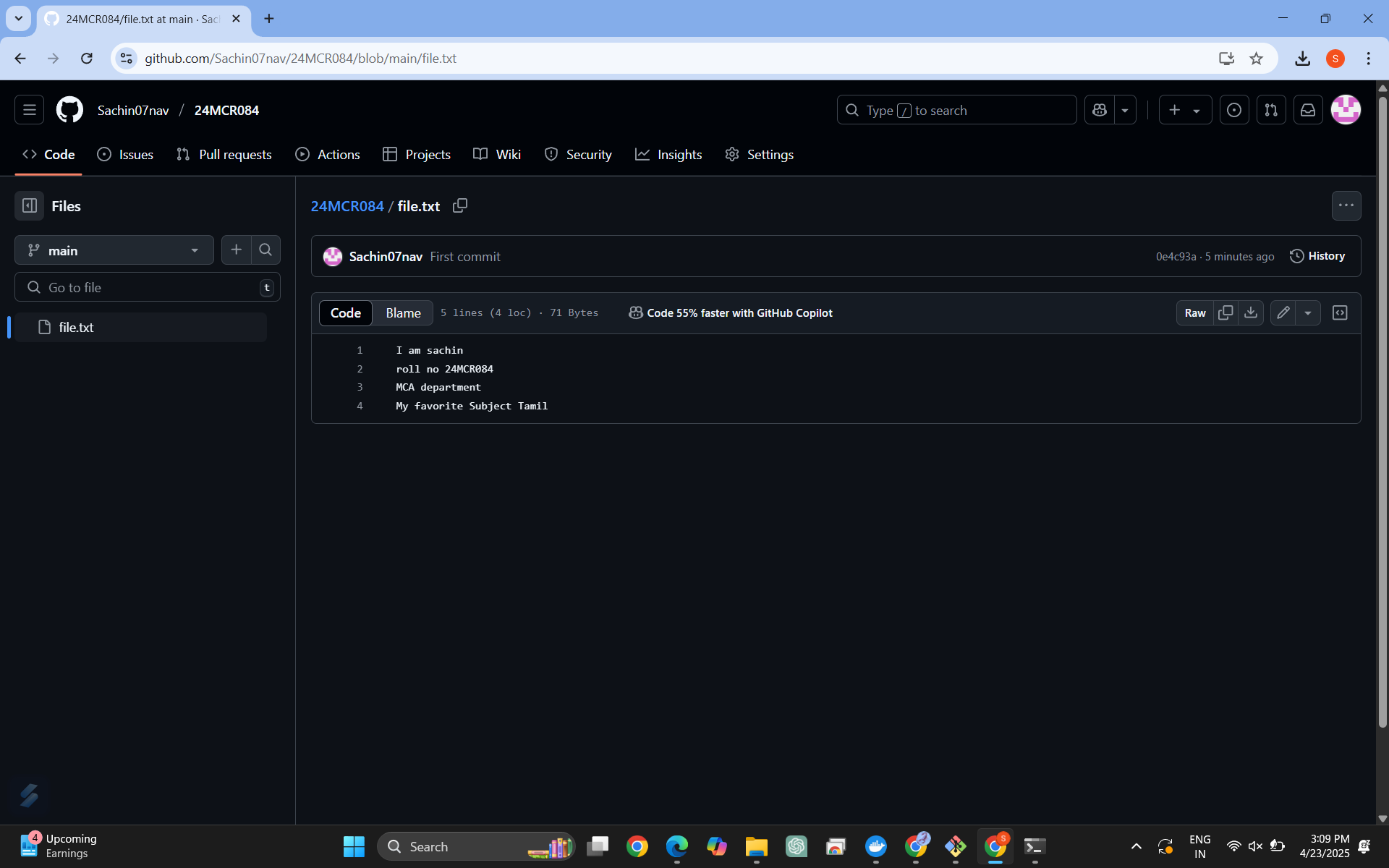Expand more edit options dropdown

1308,313
